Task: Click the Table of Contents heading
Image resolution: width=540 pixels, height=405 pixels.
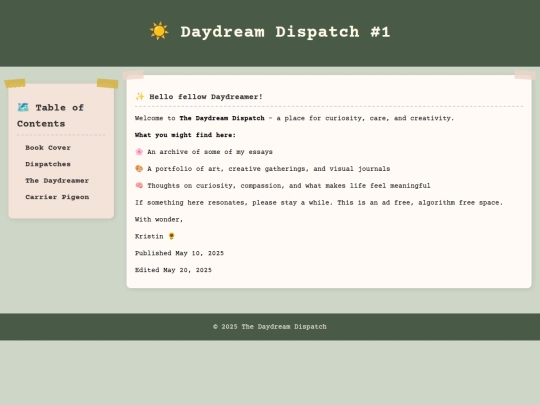Action: (51, 115)
